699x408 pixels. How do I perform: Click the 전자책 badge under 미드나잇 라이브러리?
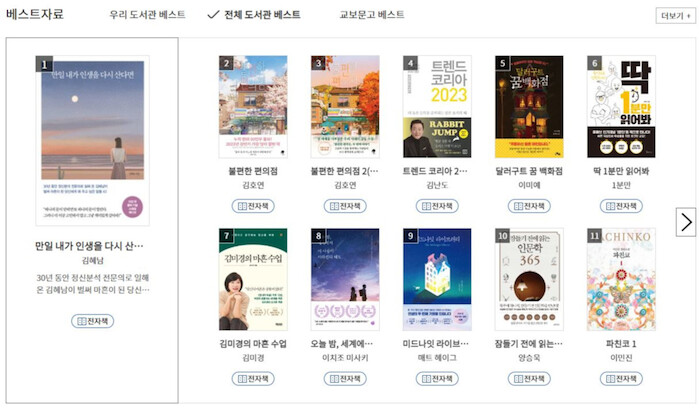(436, 378)
